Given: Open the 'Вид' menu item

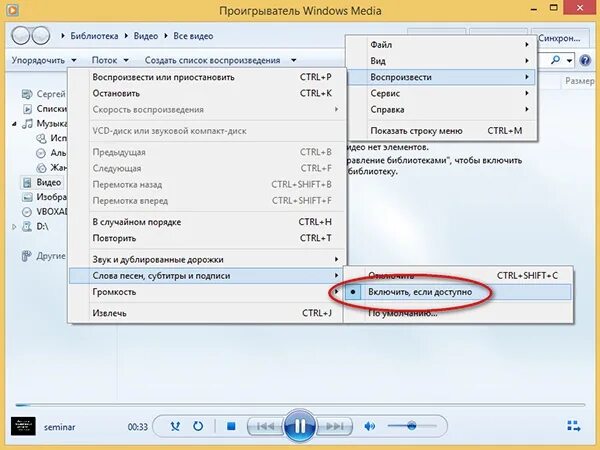Looking at the screenshot, I should tap(441, 61).
